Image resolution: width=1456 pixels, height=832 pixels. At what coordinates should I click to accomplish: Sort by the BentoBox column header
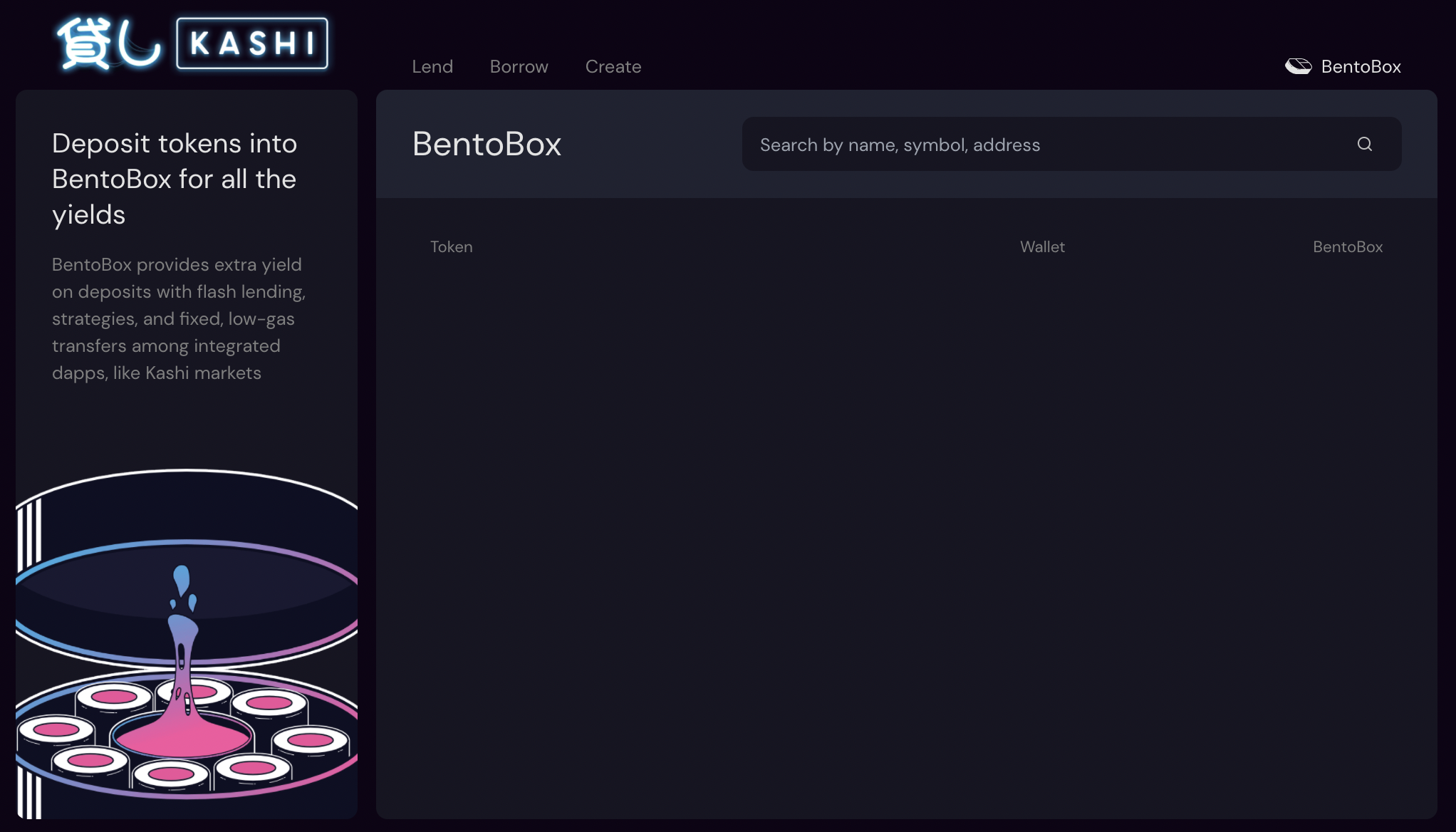coord(1348,246)
